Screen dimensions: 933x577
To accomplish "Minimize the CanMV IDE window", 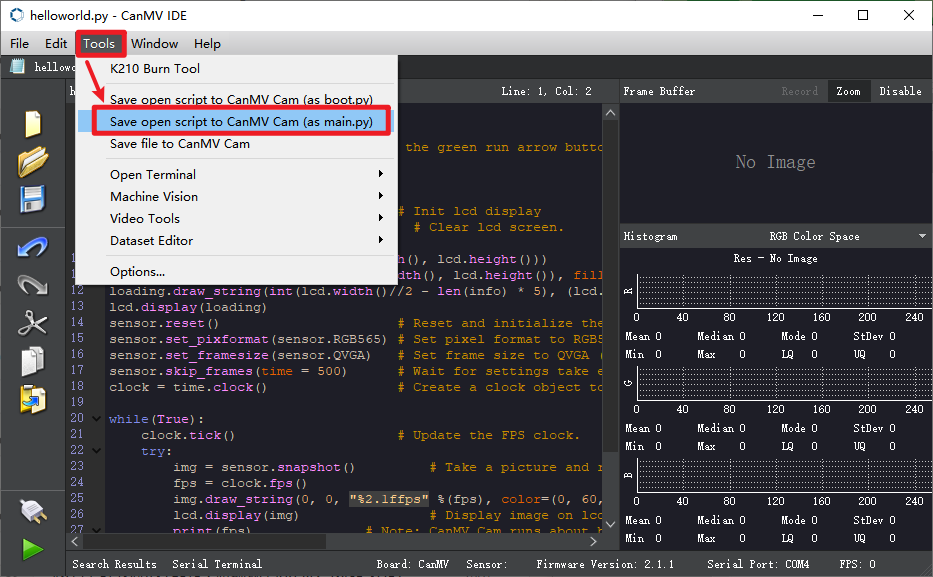I will pyautogui.click(x=818, y=15).
